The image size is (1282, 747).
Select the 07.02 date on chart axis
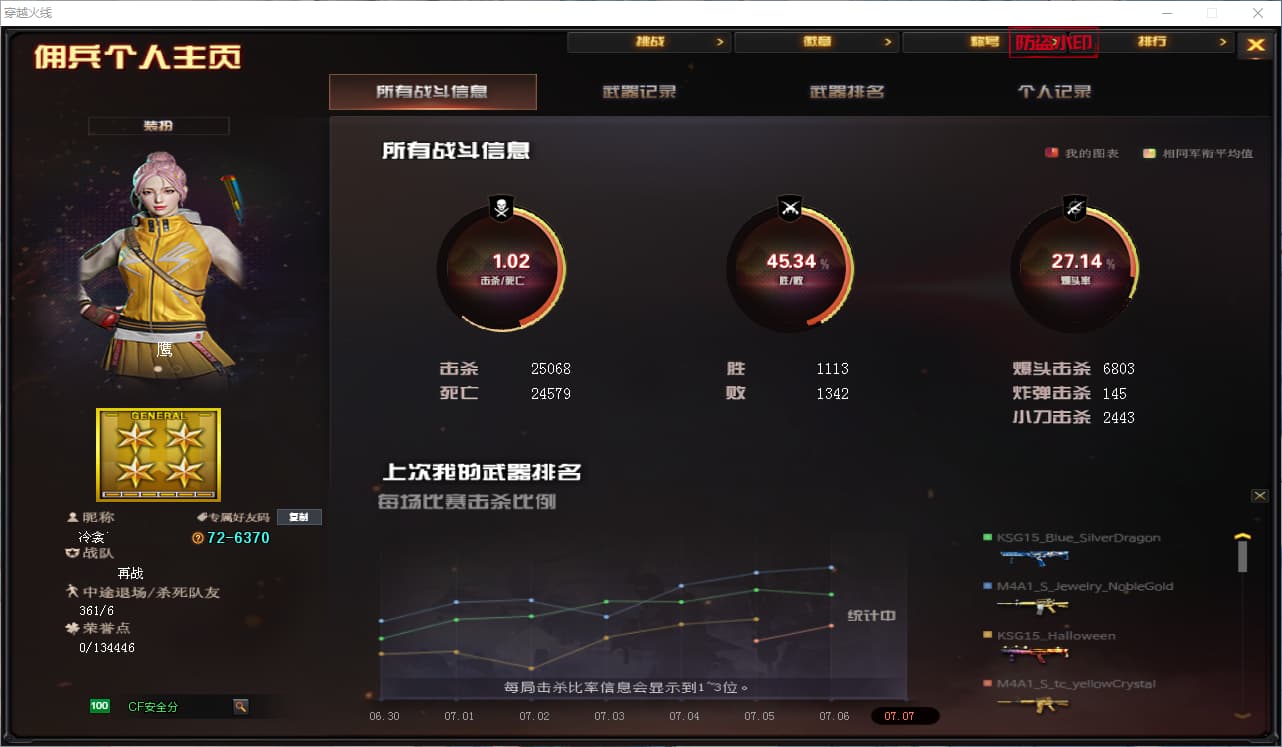(534, 716)
